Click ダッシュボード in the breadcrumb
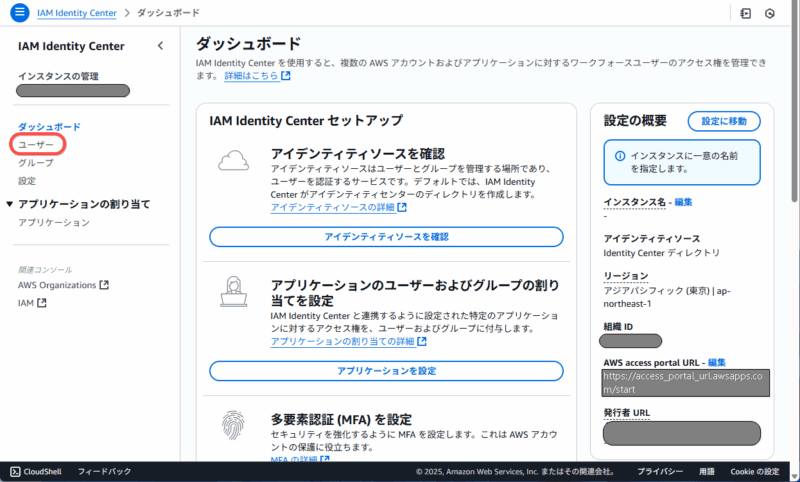Viewport: 800px width, 482px height. [x=168, y=13]
